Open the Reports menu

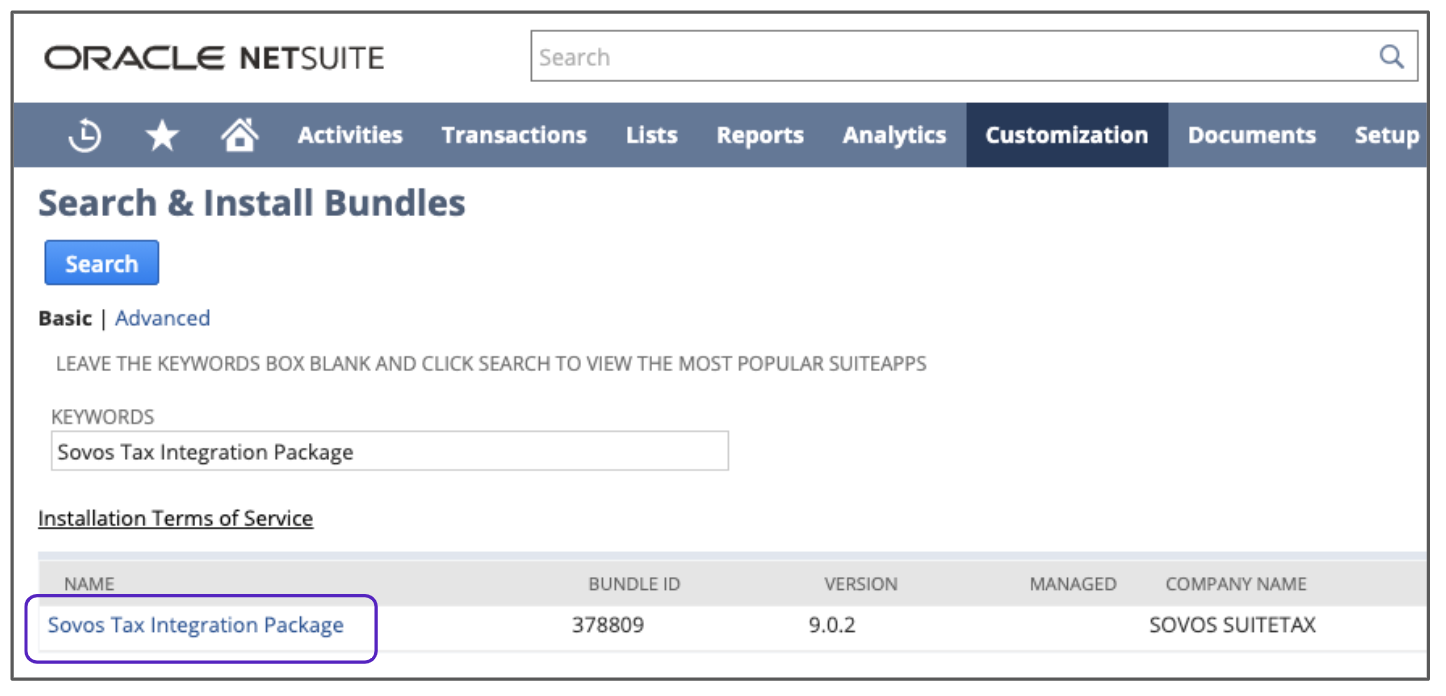(760, 136)
